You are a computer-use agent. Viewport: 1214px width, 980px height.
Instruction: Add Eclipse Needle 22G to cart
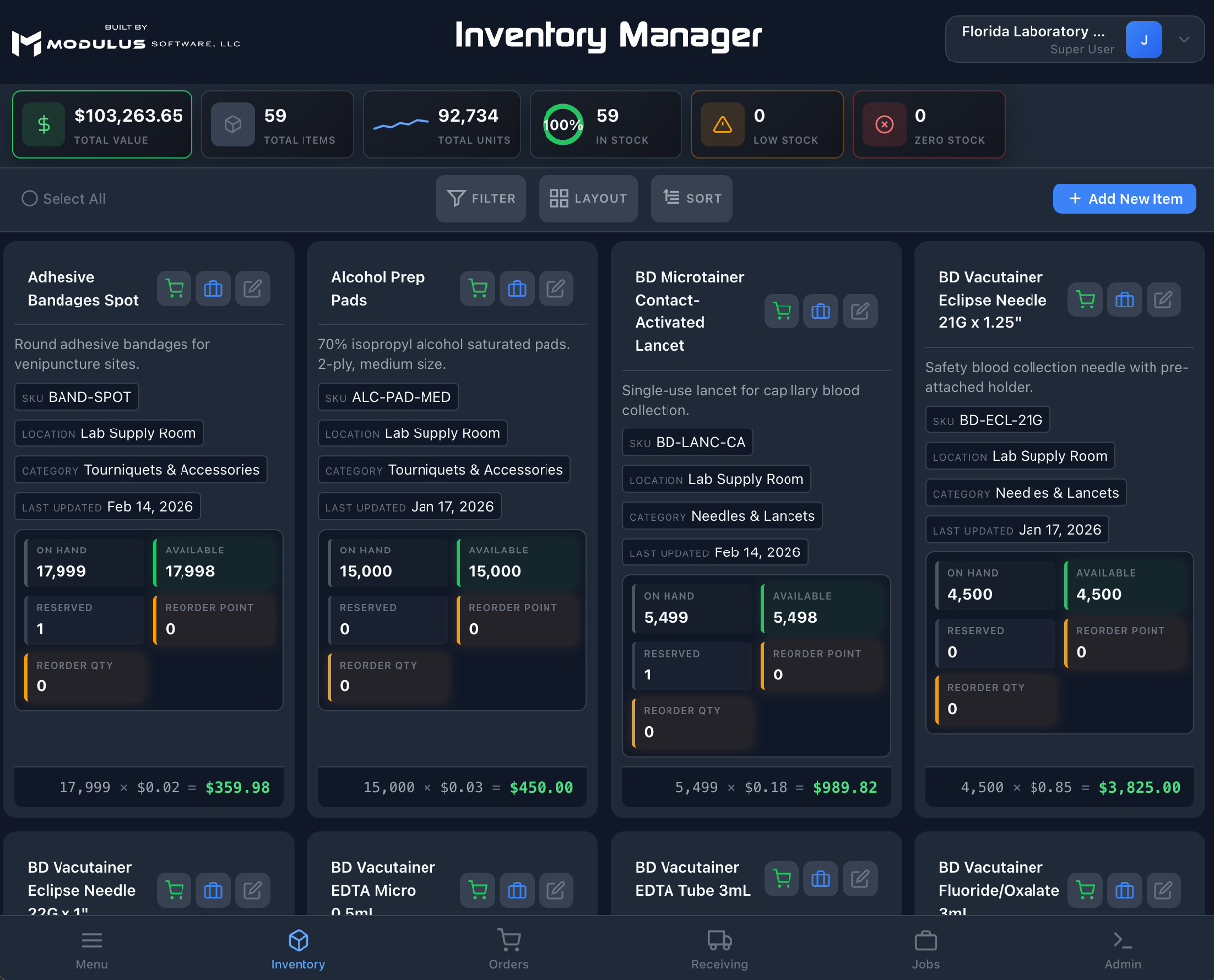(175, 891)
